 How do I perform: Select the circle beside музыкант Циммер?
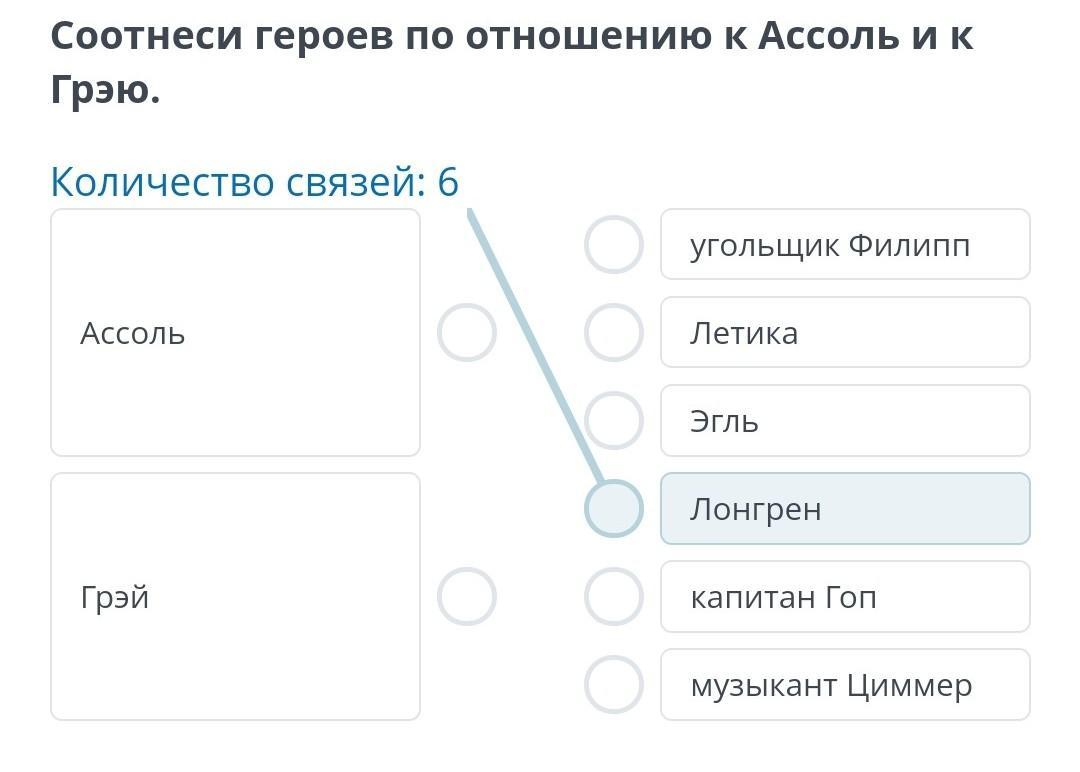[x=613, y=685]
